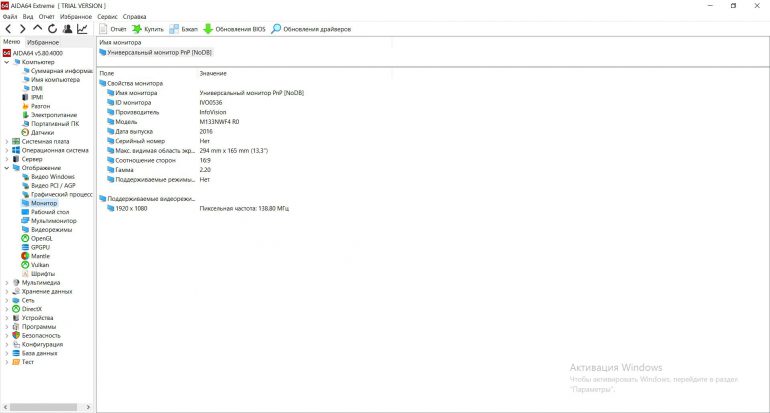770x413 pixels.
Task: Go forward with the Forward arrow
Action: coord(23,29)
